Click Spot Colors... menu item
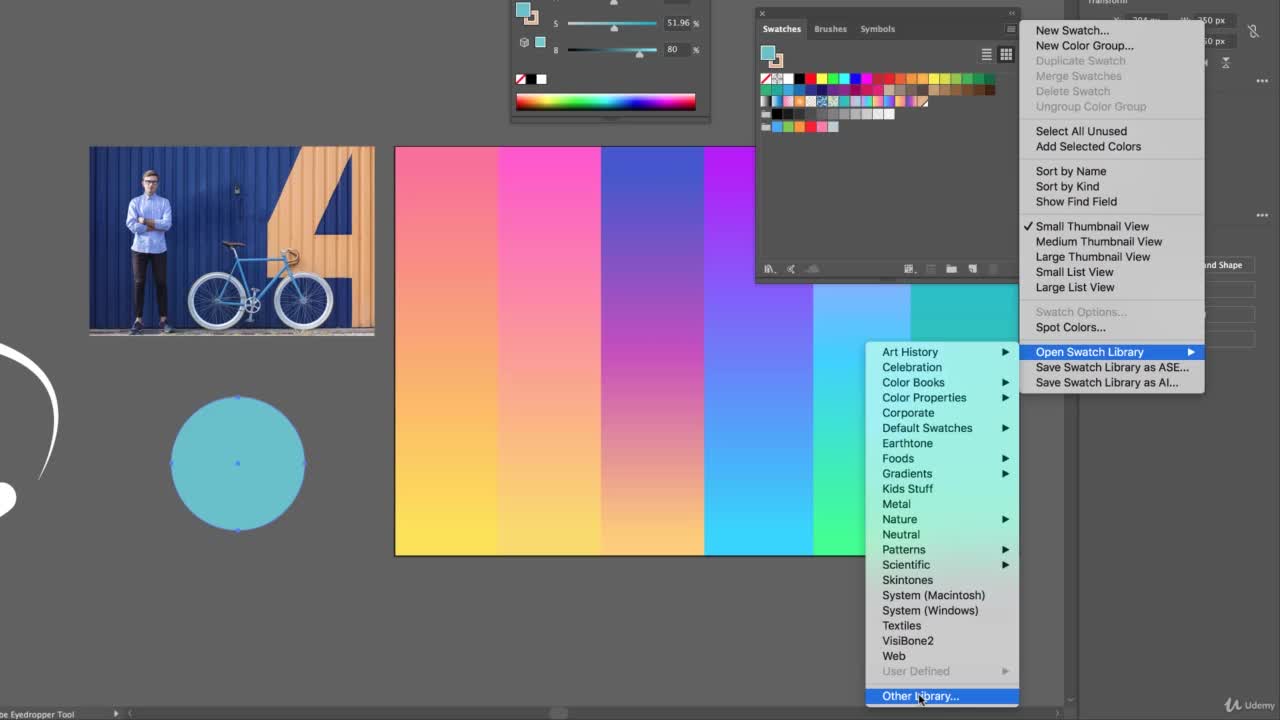 click(x=1070, y=327)
